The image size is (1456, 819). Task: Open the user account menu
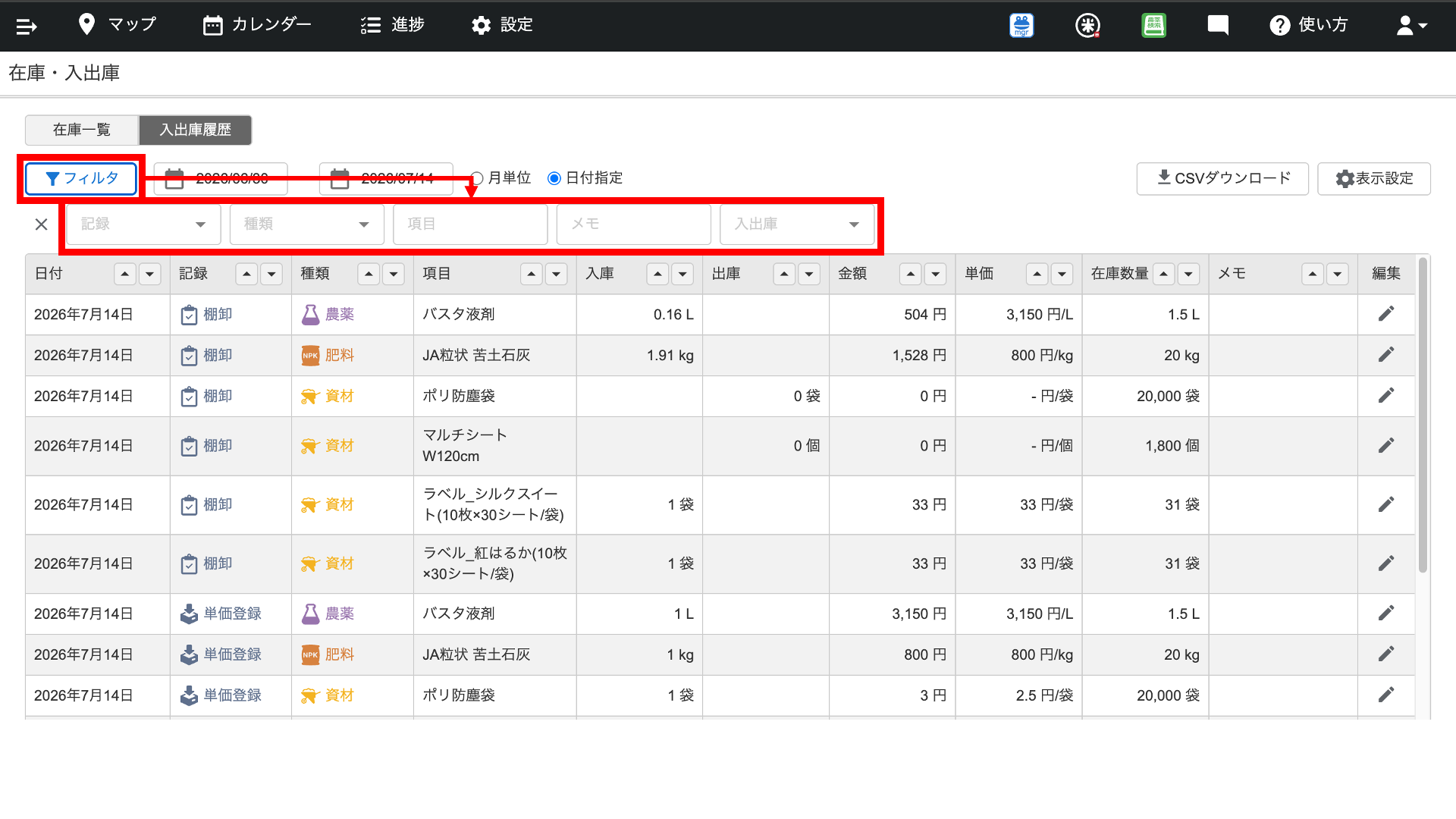click(1412, 26)
